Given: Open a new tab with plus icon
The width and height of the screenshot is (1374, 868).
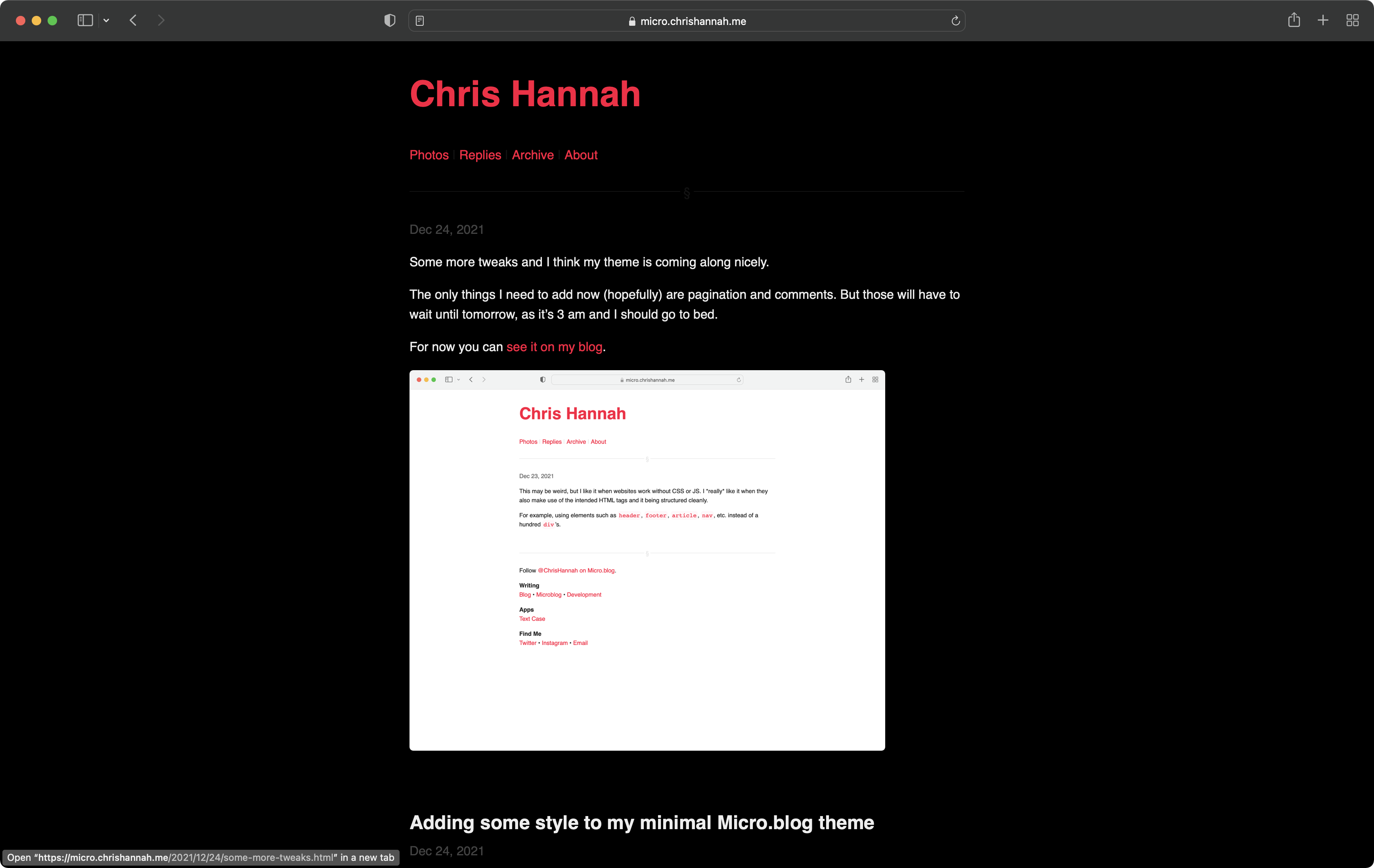Looking at the screenshot, I should click(x=1322, y=21).
